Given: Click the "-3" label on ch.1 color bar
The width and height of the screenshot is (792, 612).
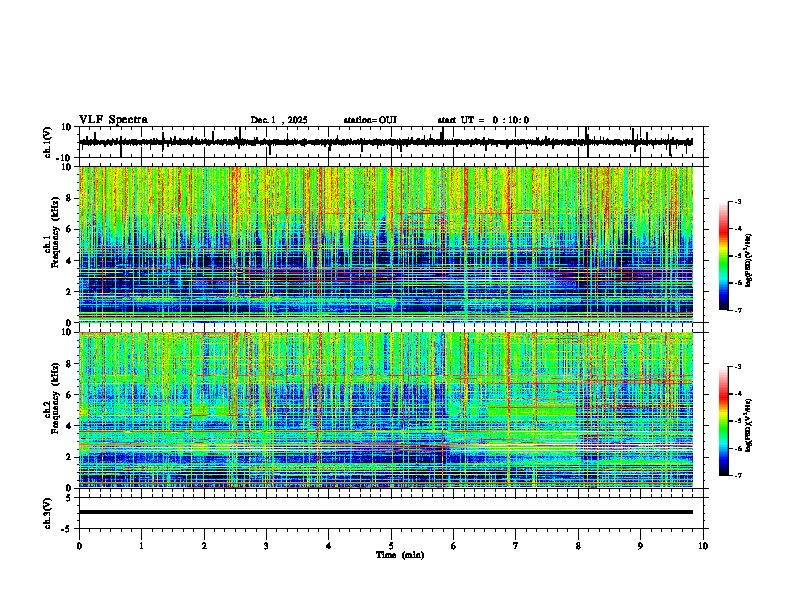Looking at the screenshot, I should (x=737, y=201).
